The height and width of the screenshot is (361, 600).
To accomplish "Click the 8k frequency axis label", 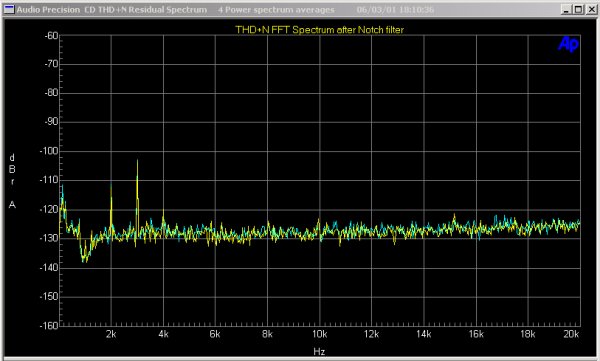I will [267, 334].
